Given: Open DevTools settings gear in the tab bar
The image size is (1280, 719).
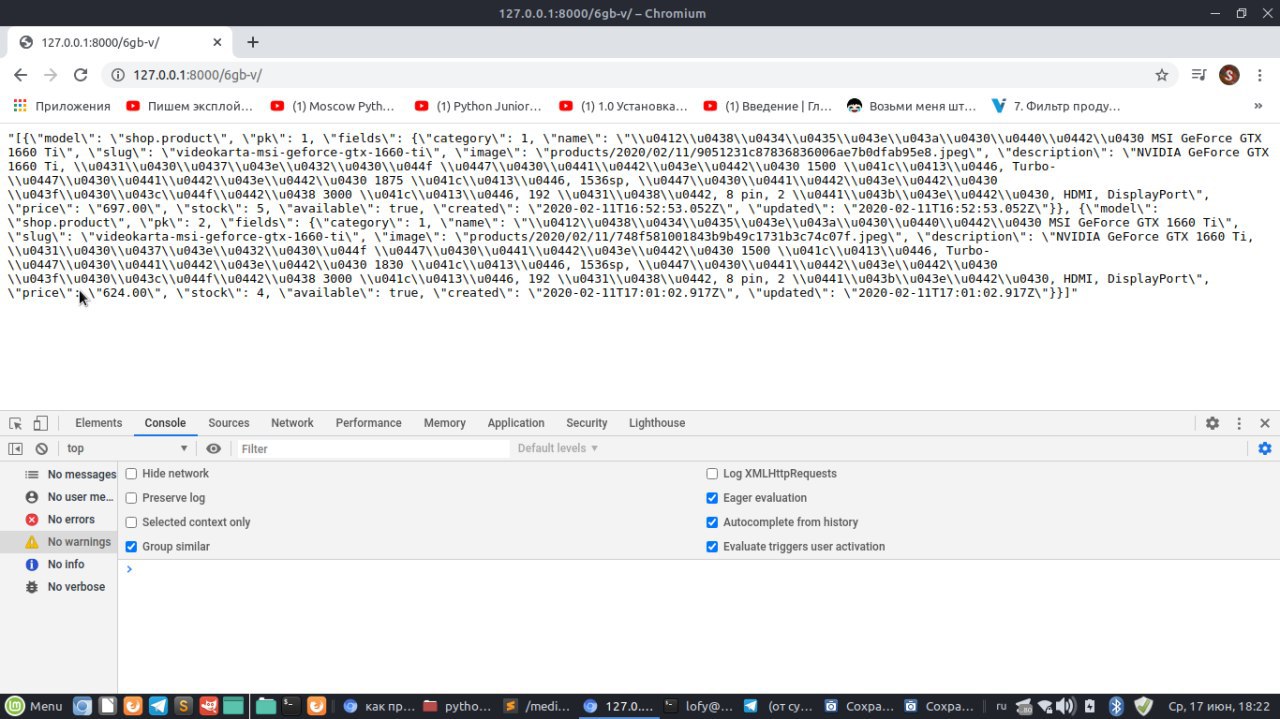Looking at the screenshot, I should (x=1212, y=423).
